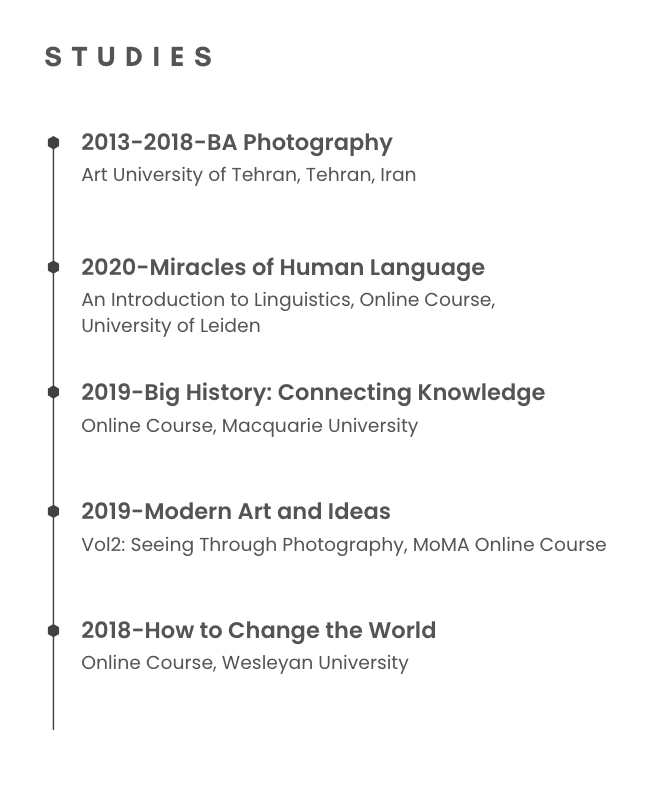Click the 2018-How to Change the World title
The width and height of the screenshot is (658, 808).
[x=258, y=631]
